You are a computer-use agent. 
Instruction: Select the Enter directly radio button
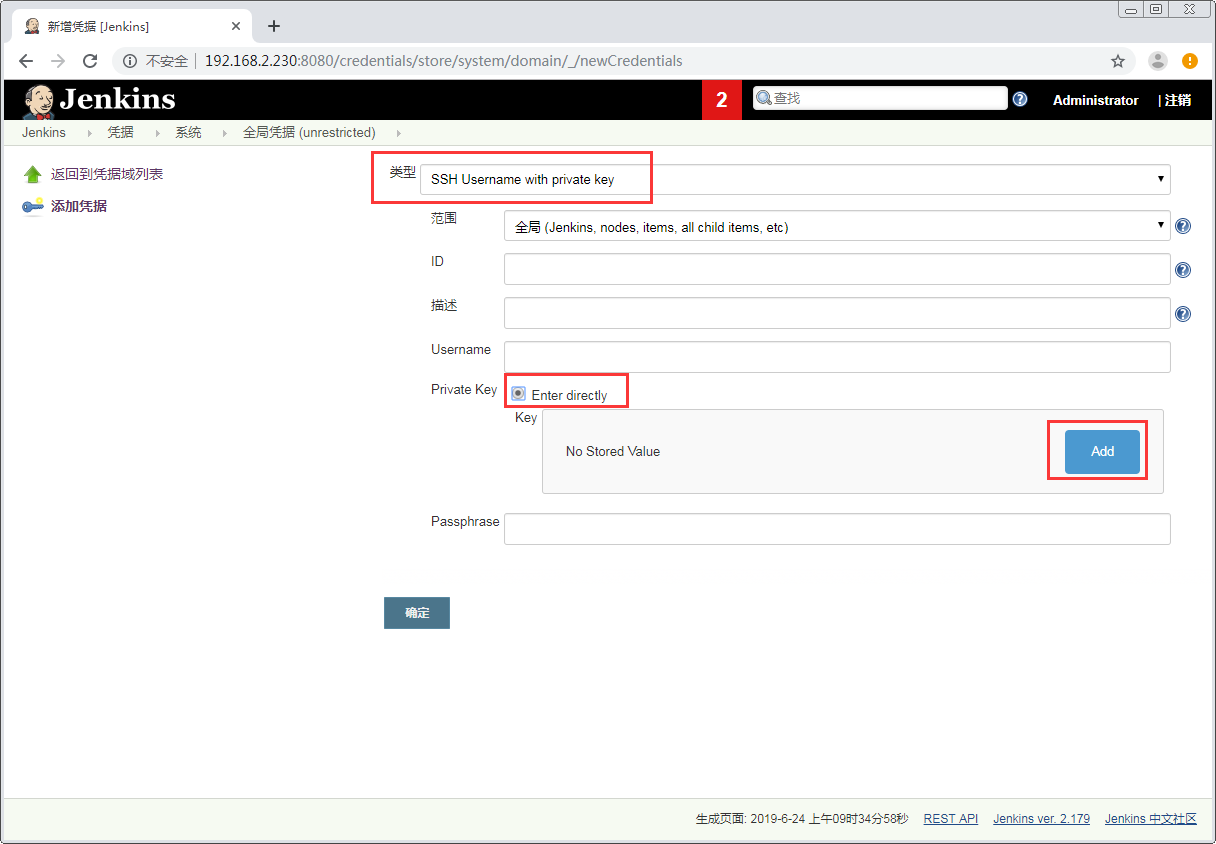click(518, 394)
